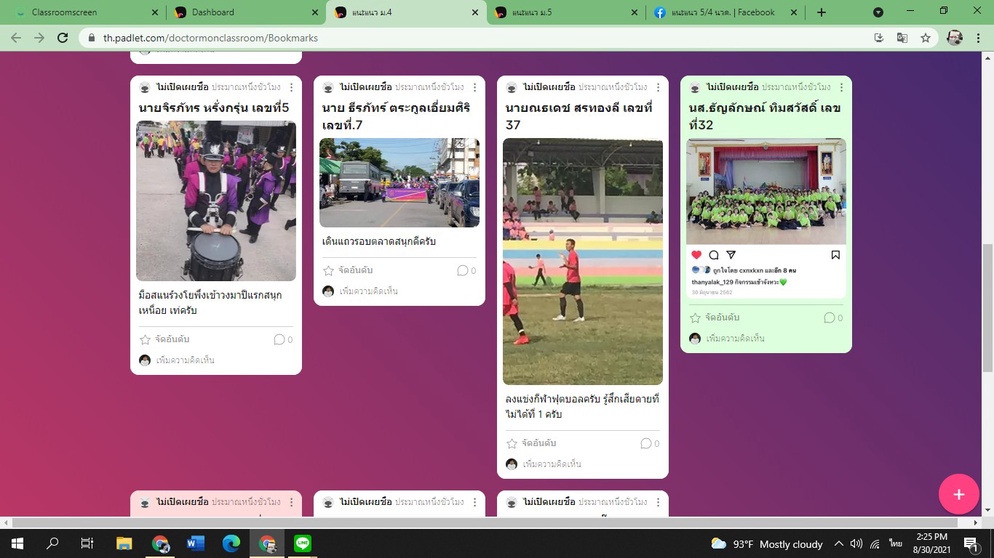Open a new browser tab
This screenshot has width=994, height=558.
821,12
